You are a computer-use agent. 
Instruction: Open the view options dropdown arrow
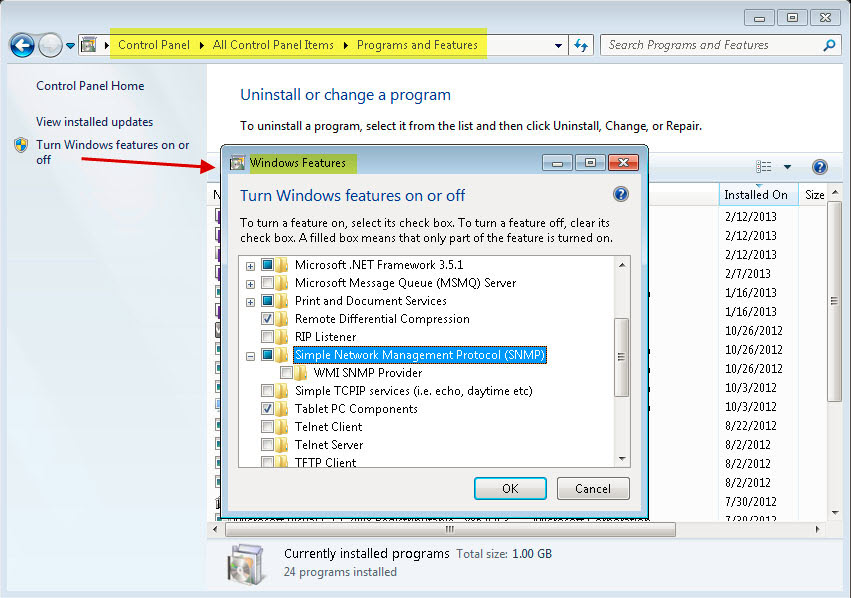point(788,167)
